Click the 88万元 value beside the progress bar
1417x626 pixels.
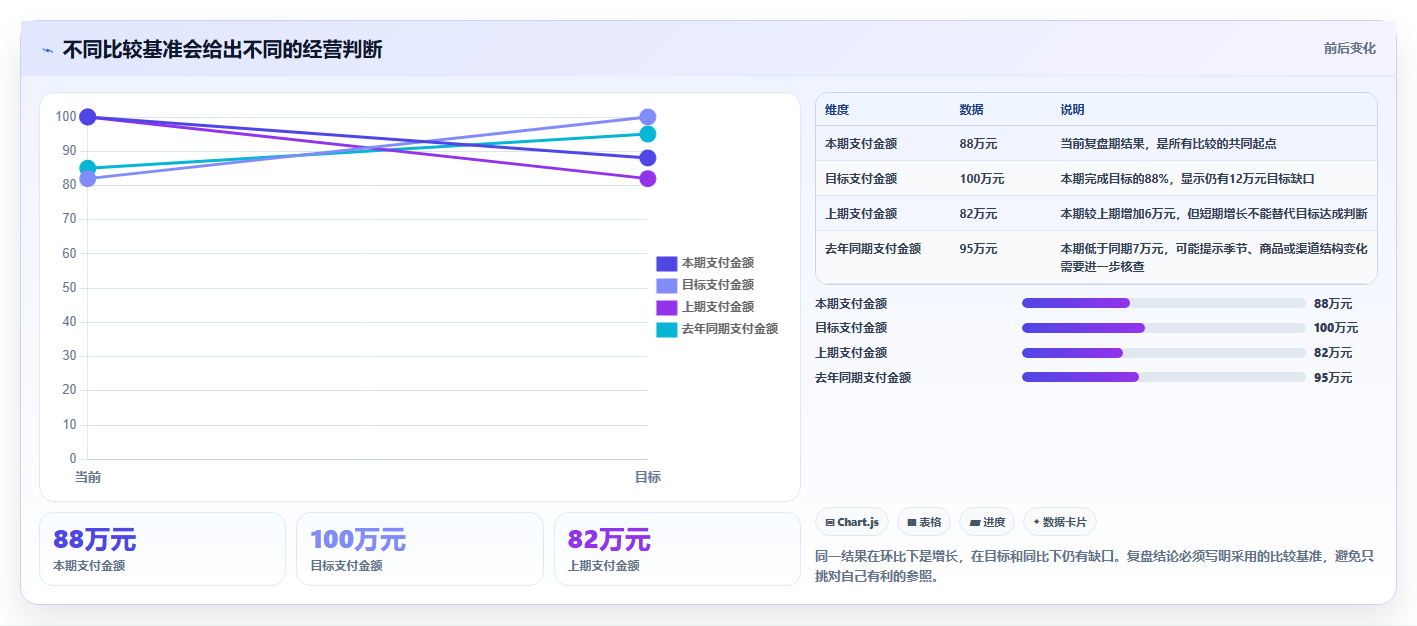point(1333,303)
